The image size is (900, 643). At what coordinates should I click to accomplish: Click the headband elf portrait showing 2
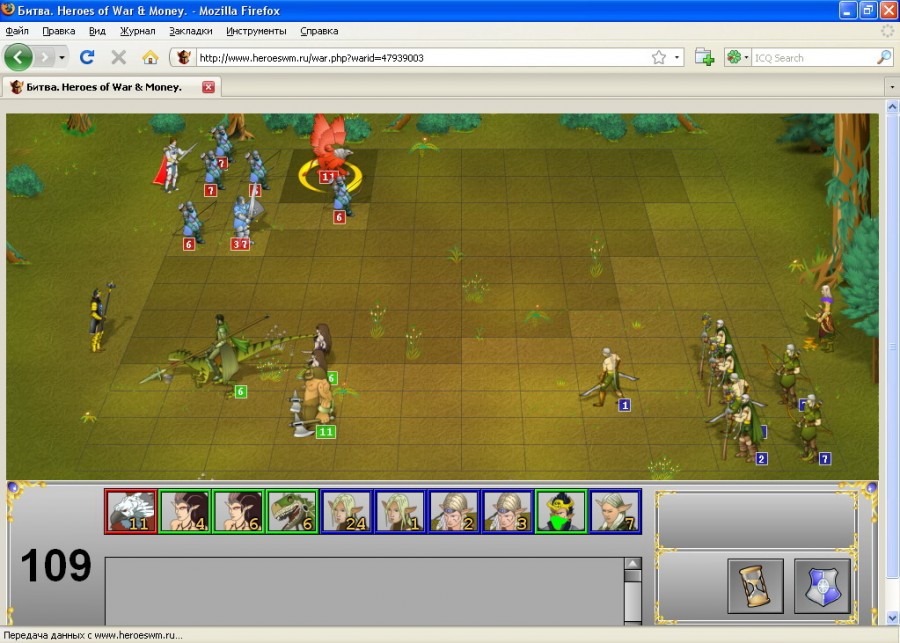pos(453,512)
